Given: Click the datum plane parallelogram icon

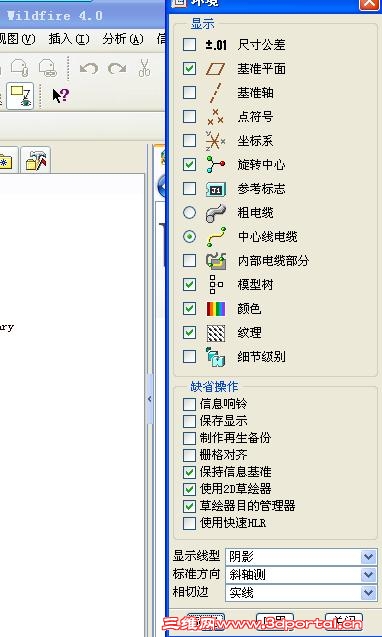Looking at the screenshot, I should coord(215,69).
